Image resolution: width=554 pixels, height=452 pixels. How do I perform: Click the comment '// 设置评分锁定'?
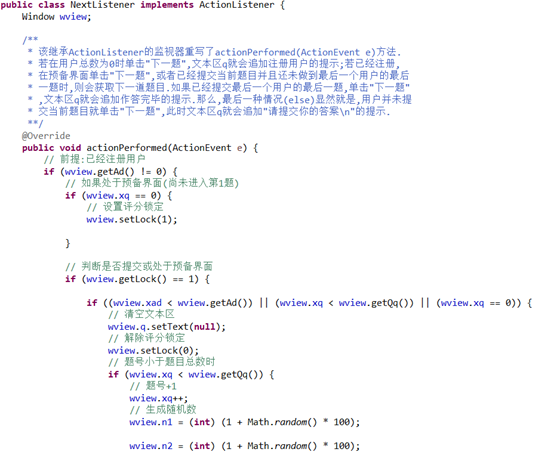125,207
